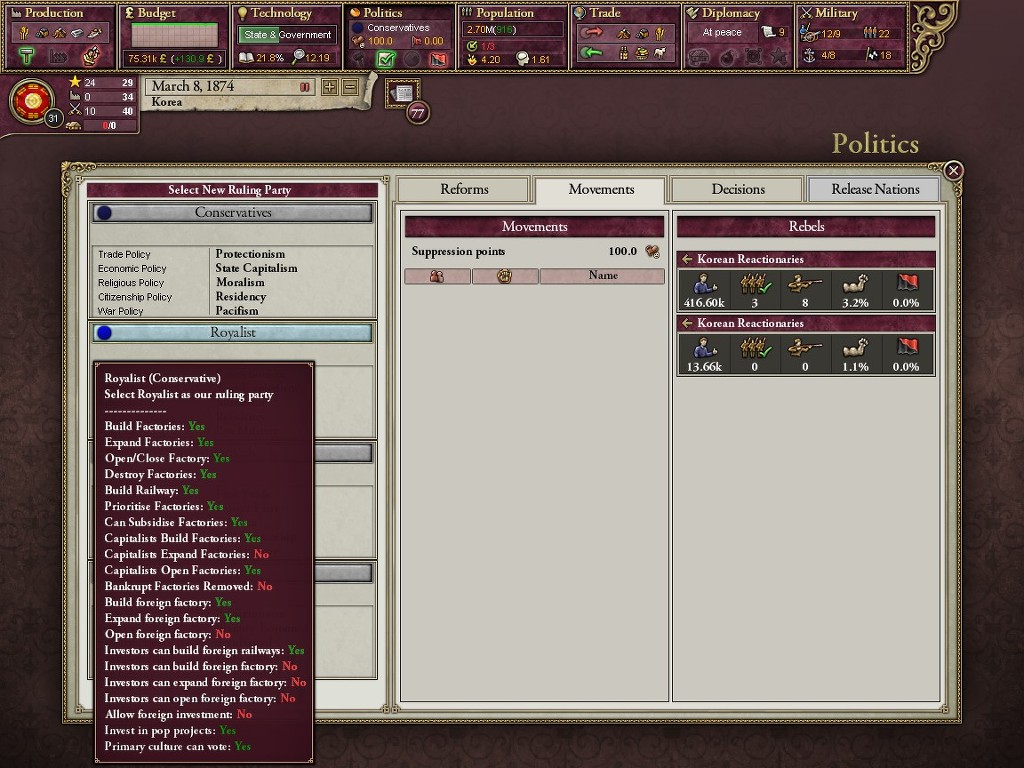
Task: Go to first Korean Reactionaries rebel arrow
Action: pyautogui.click(x=686, y=259)
